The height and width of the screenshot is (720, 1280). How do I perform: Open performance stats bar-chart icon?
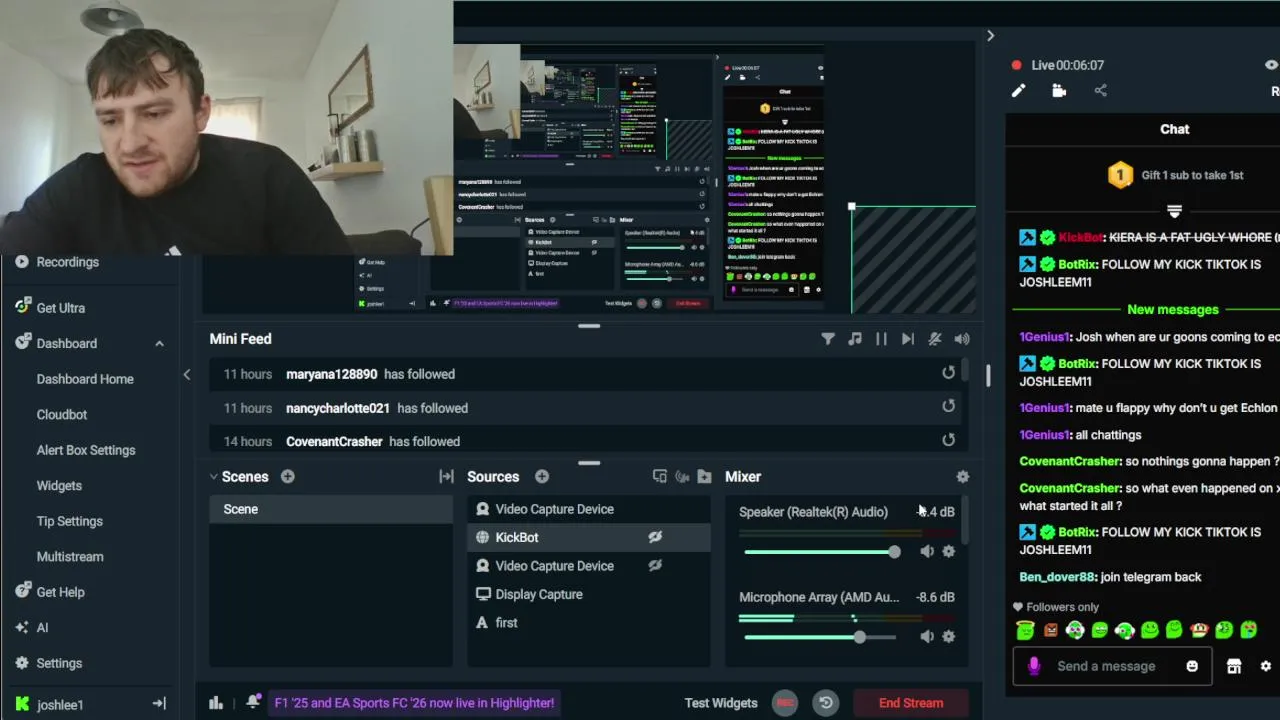coord(216,703)
